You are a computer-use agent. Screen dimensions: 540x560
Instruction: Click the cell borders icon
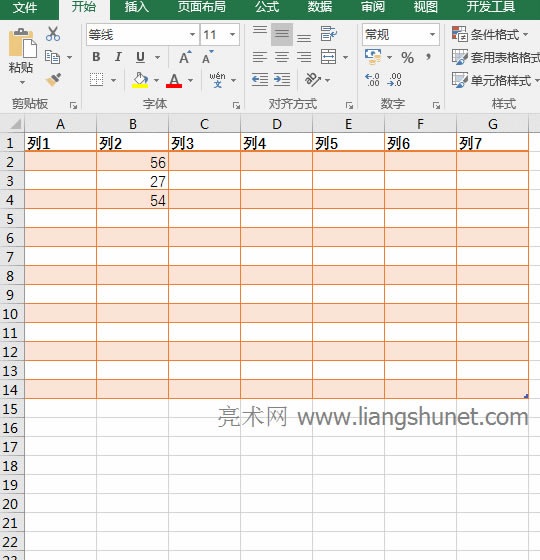tap(96, 80)
